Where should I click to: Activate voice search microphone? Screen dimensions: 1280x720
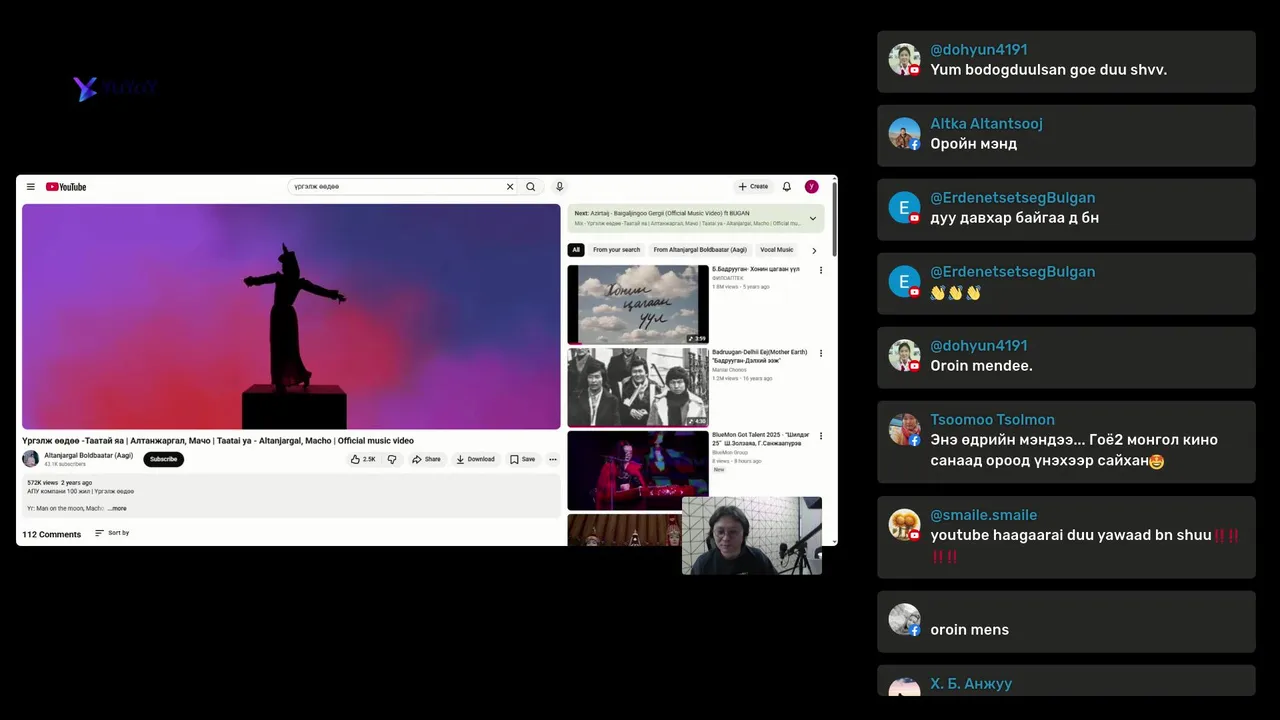click(560, 187)
